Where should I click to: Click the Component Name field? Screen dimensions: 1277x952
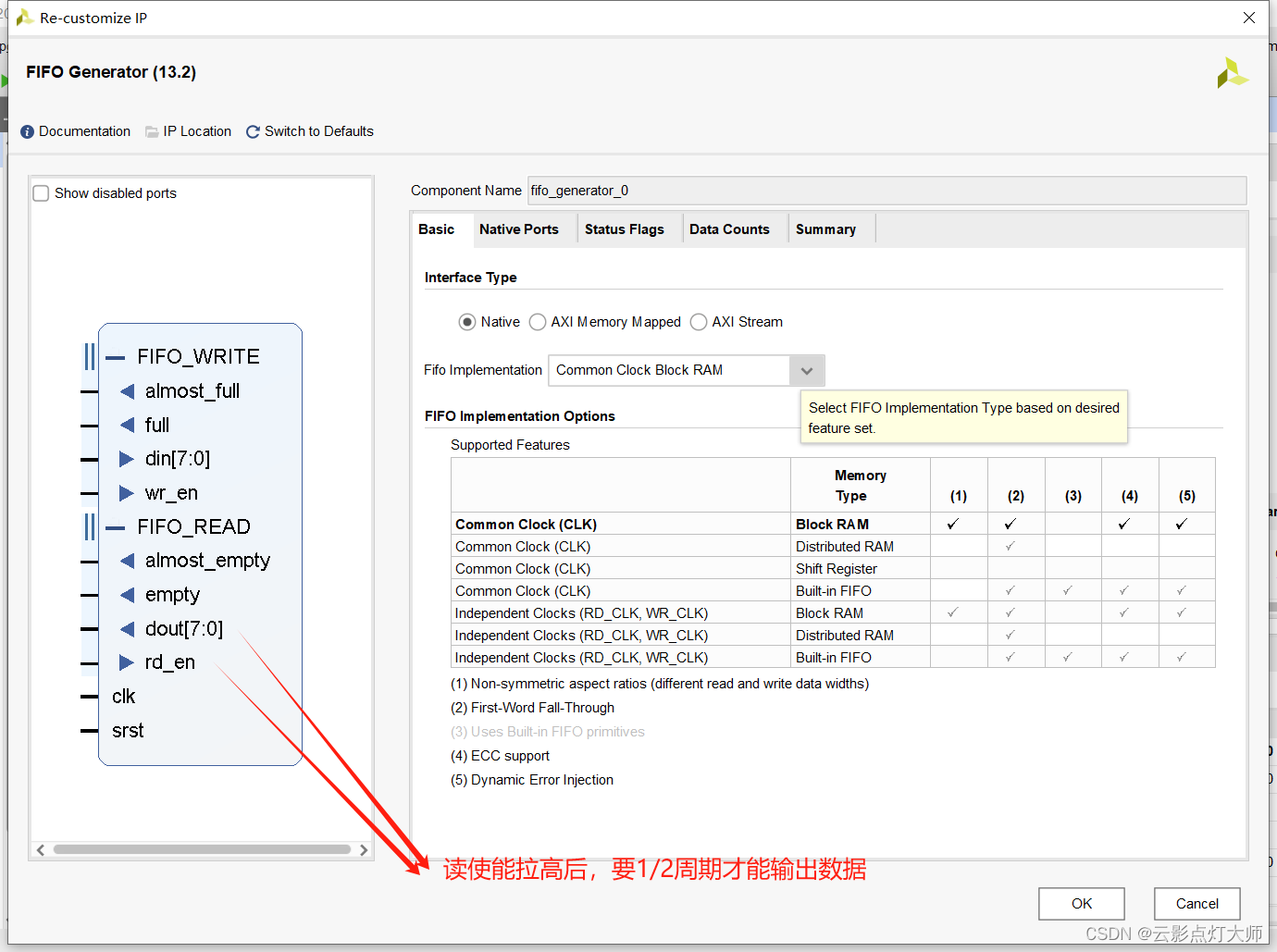point(886,191)
